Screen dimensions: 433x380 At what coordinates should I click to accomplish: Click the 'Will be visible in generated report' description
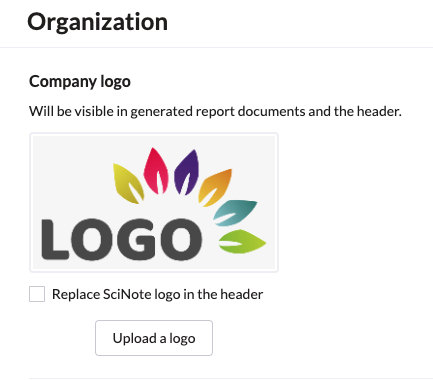pos(215,111)
